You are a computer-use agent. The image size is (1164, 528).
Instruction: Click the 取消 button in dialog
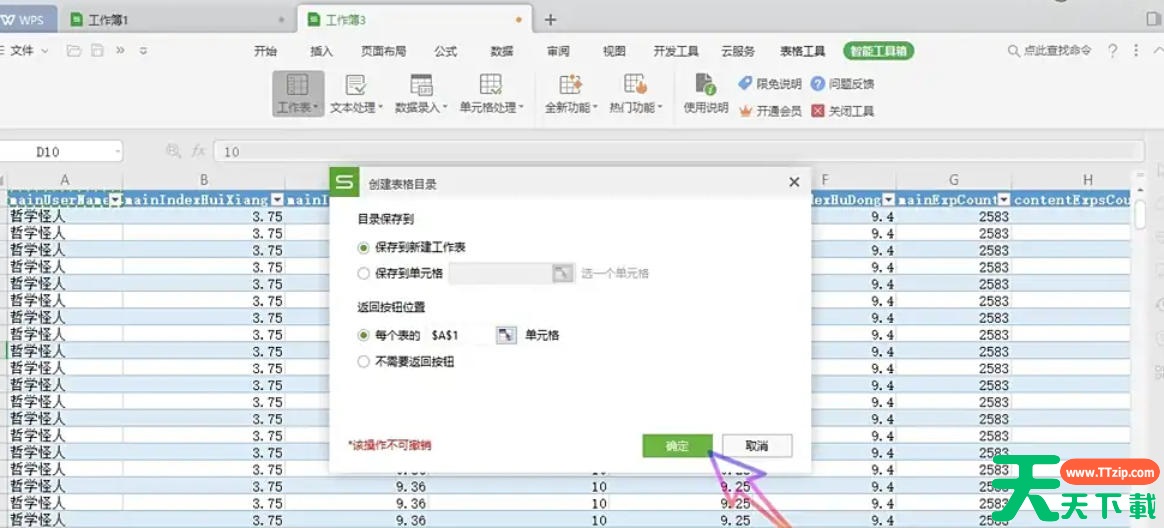[x=757, y=446]
